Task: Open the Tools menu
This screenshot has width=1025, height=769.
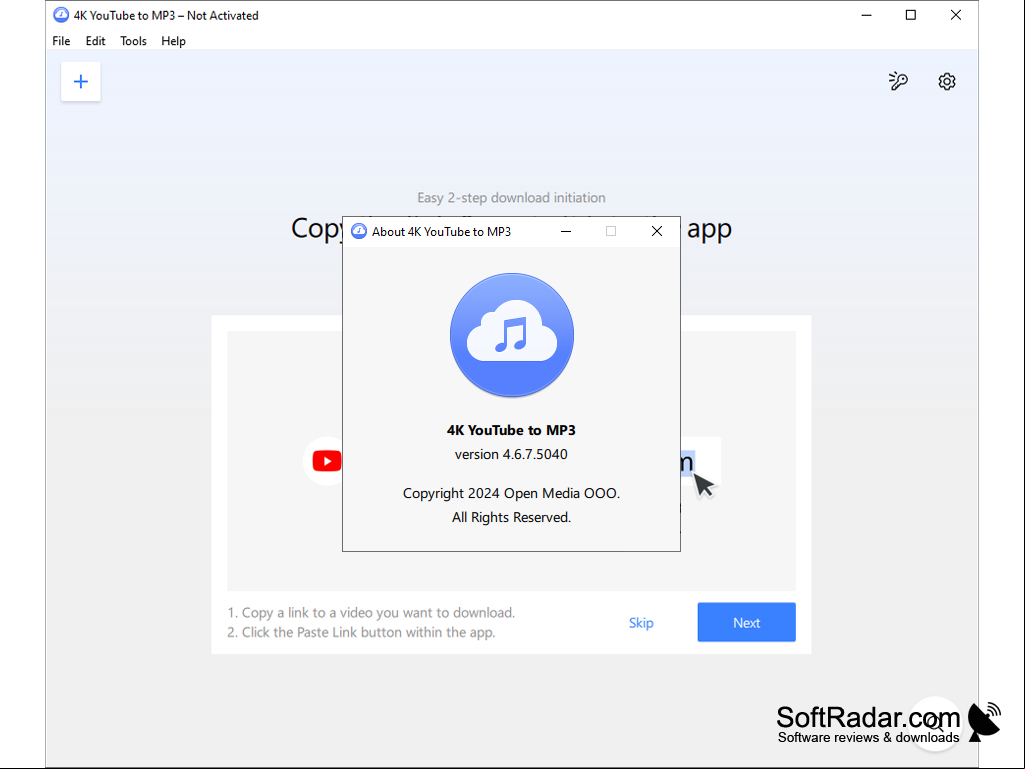Action: pyautogui.click(x=133, y=41)
